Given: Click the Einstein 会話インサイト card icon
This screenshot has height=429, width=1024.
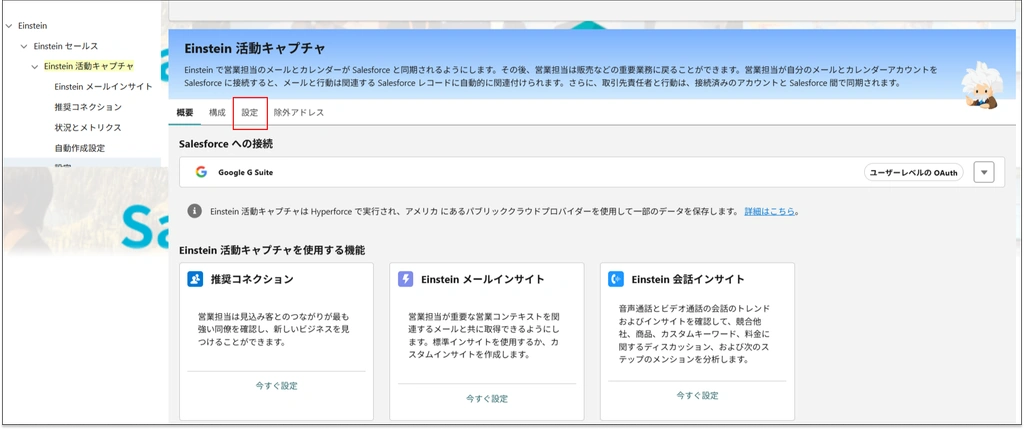Looking at the screenshot, I should [617, 279].
